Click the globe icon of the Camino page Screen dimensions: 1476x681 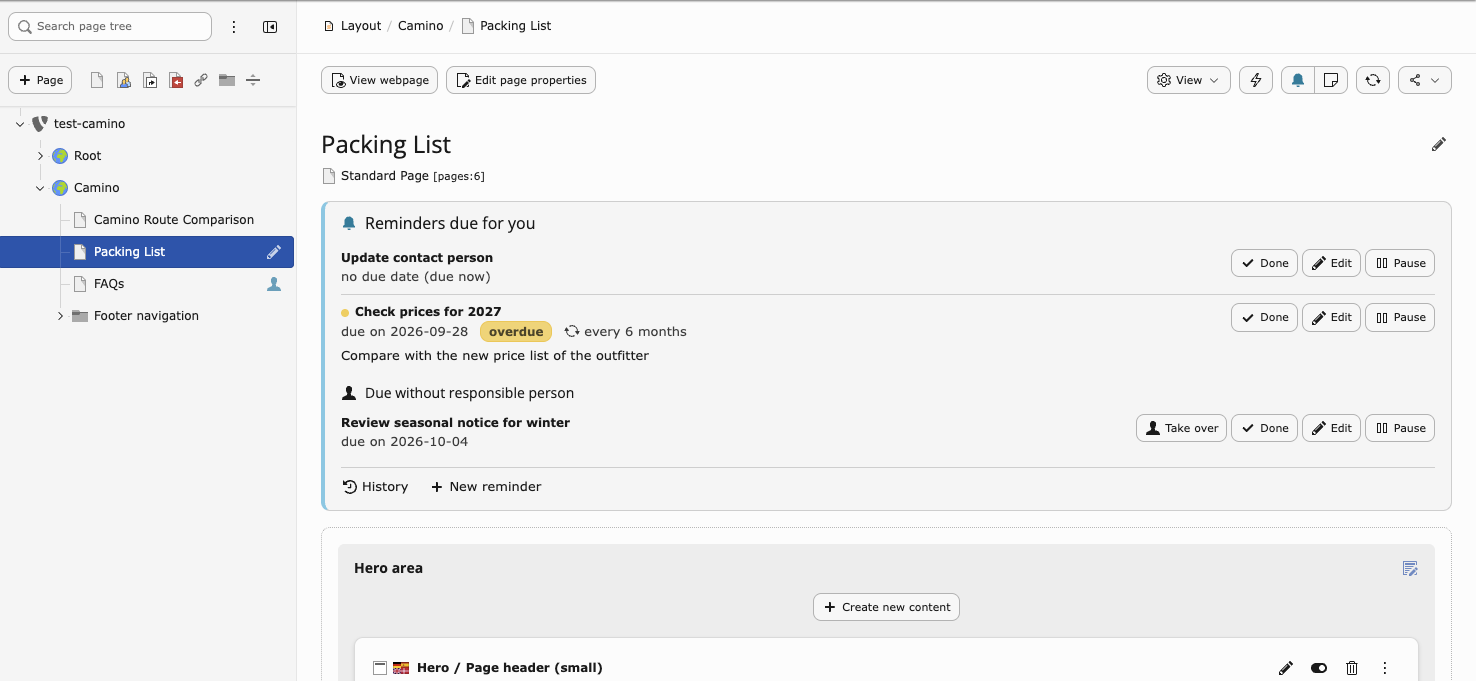[x=60, y=188]
